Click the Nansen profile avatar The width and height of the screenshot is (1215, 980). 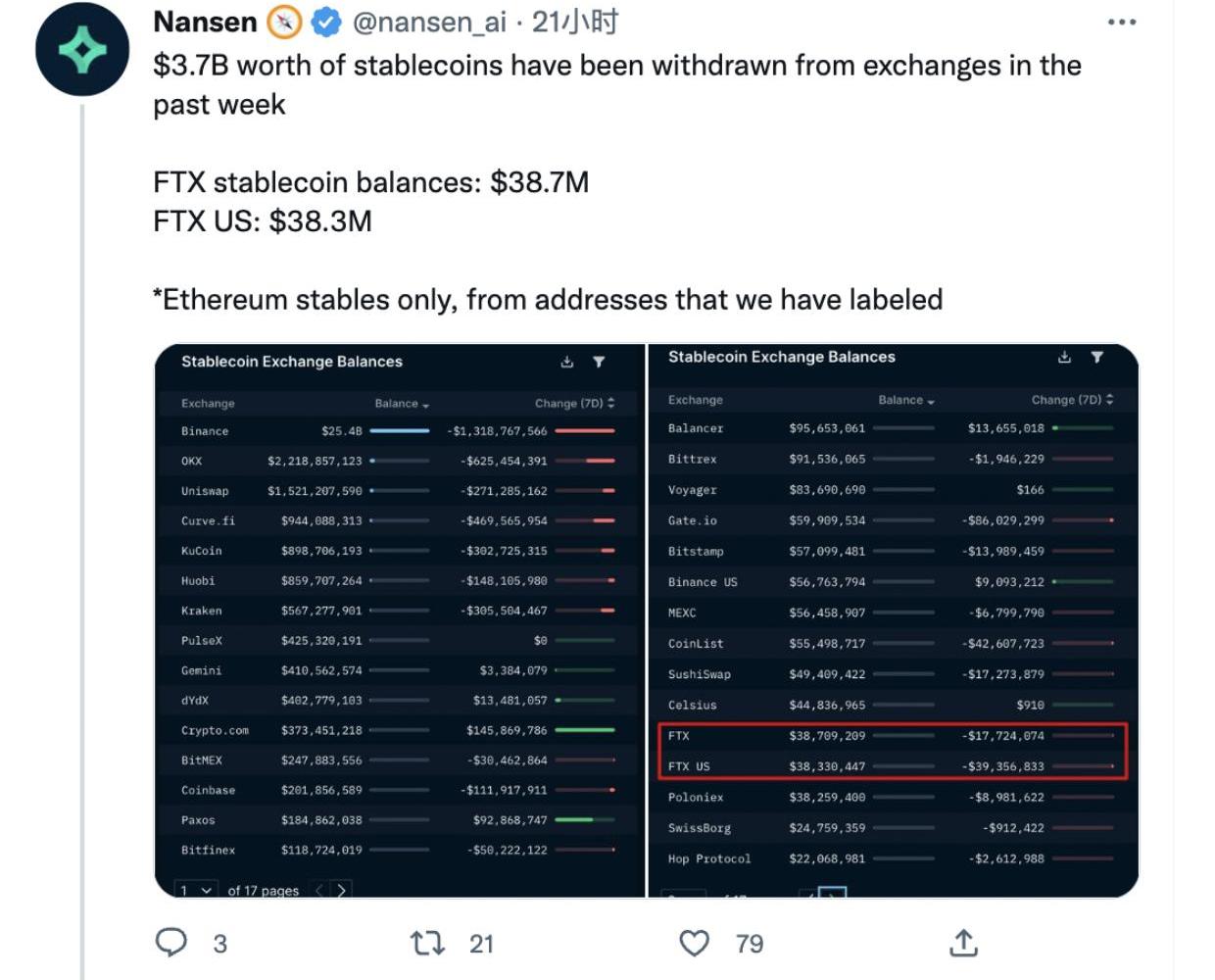(82, 49)
